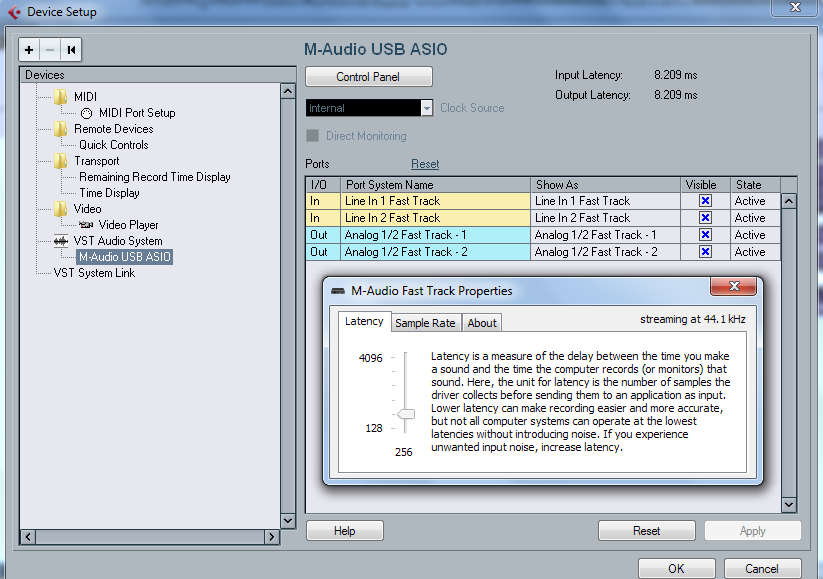Uncheck Visible for Line In 1 Fast Track
Screen dimensions: 823x579
(705, 201)
